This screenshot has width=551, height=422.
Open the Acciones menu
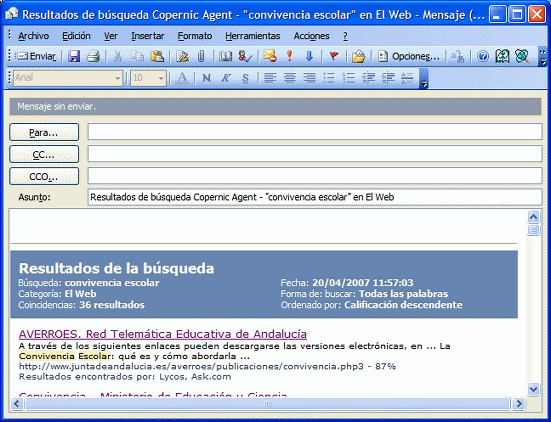[x=311, y=36]
